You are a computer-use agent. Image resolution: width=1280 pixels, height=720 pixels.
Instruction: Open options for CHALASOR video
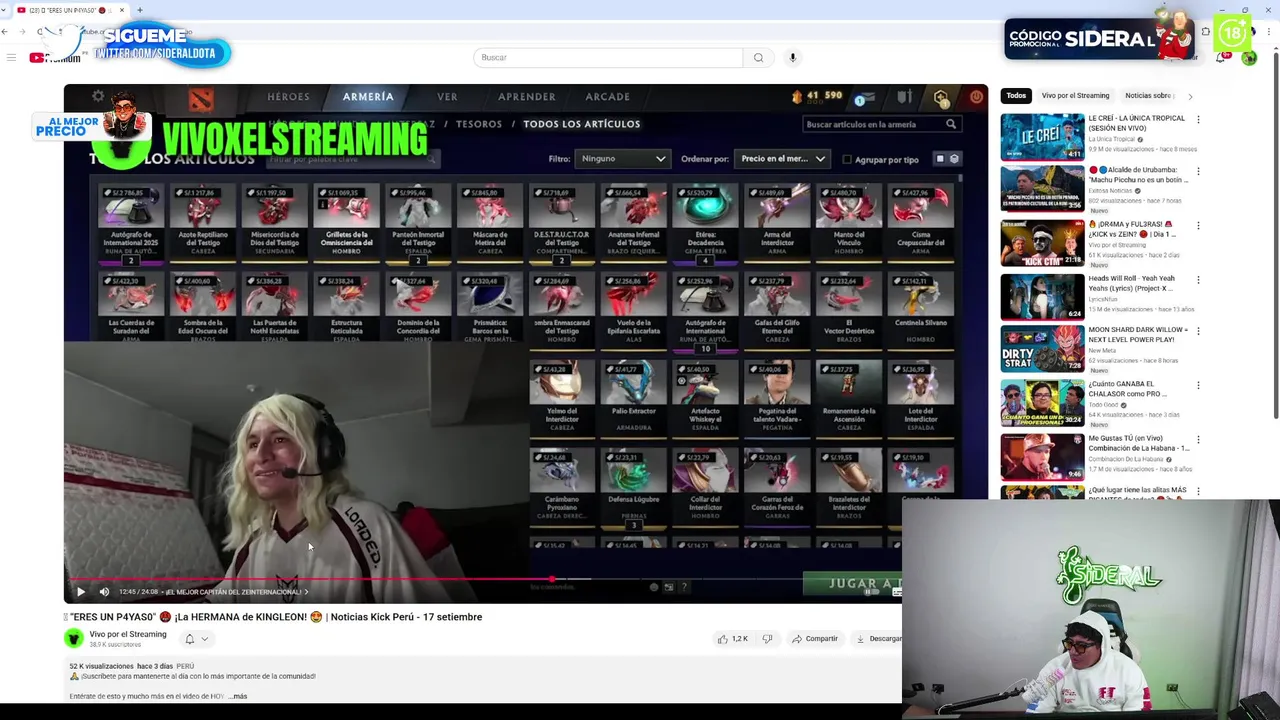coord(1198,385)
